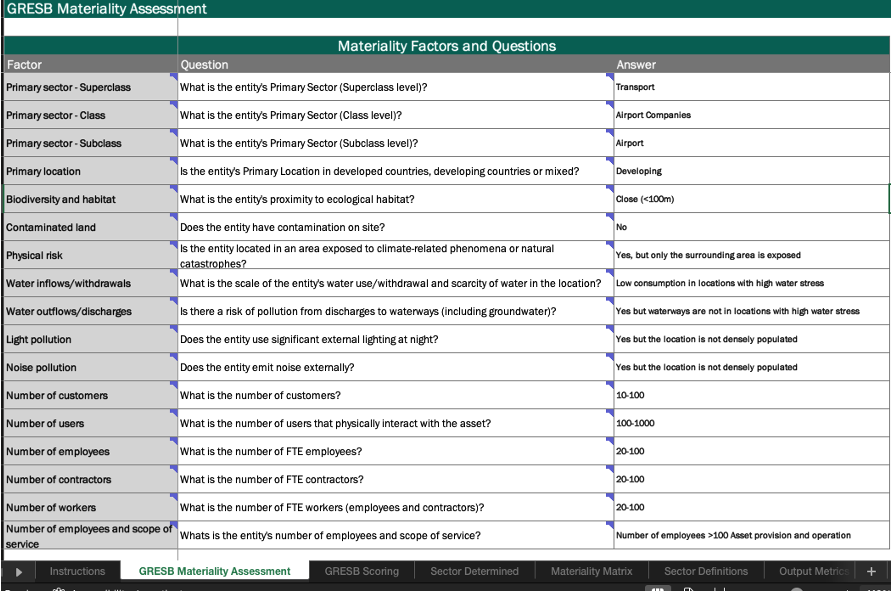Click the 'Number of contractors' factor cell
The image size is (893, 594).
(x=91, y=479)
